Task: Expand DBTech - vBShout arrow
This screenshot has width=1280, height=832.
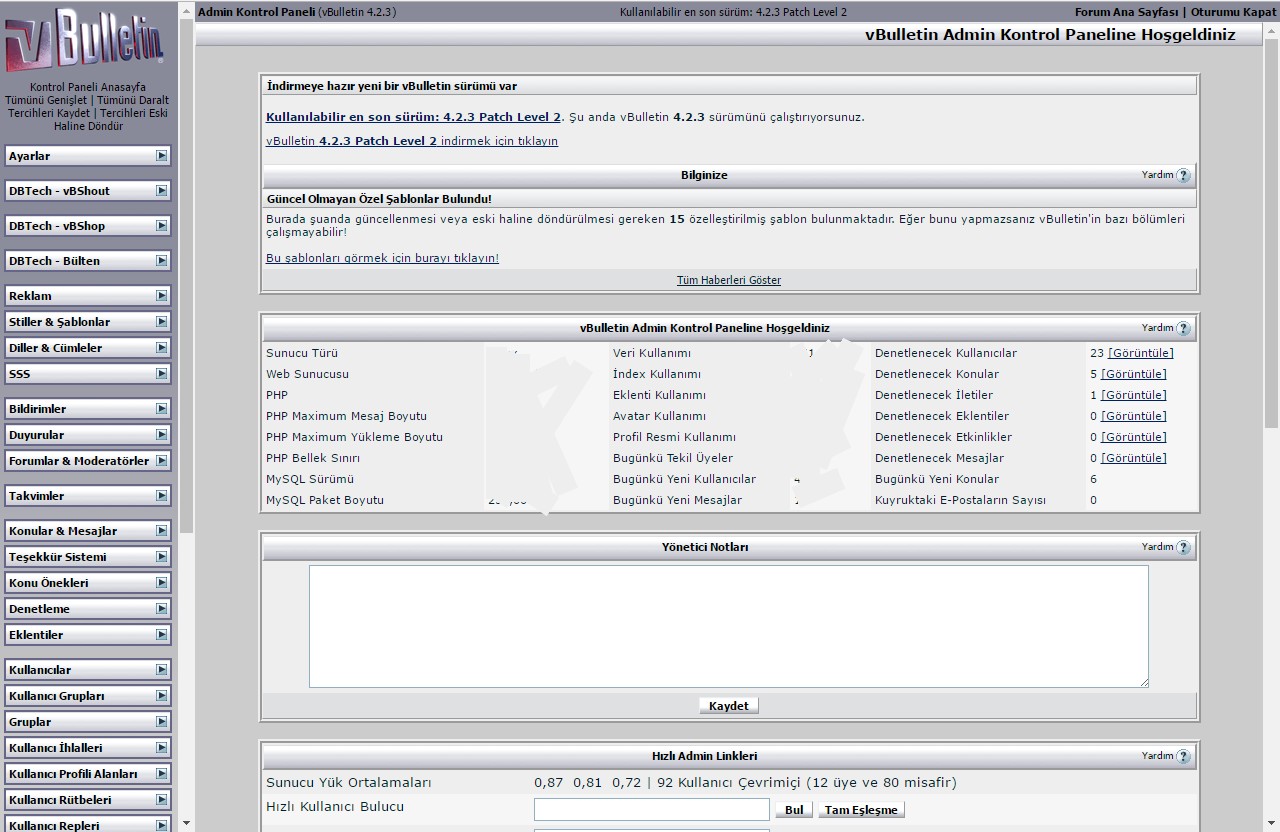Action: [x=161, y=191]
